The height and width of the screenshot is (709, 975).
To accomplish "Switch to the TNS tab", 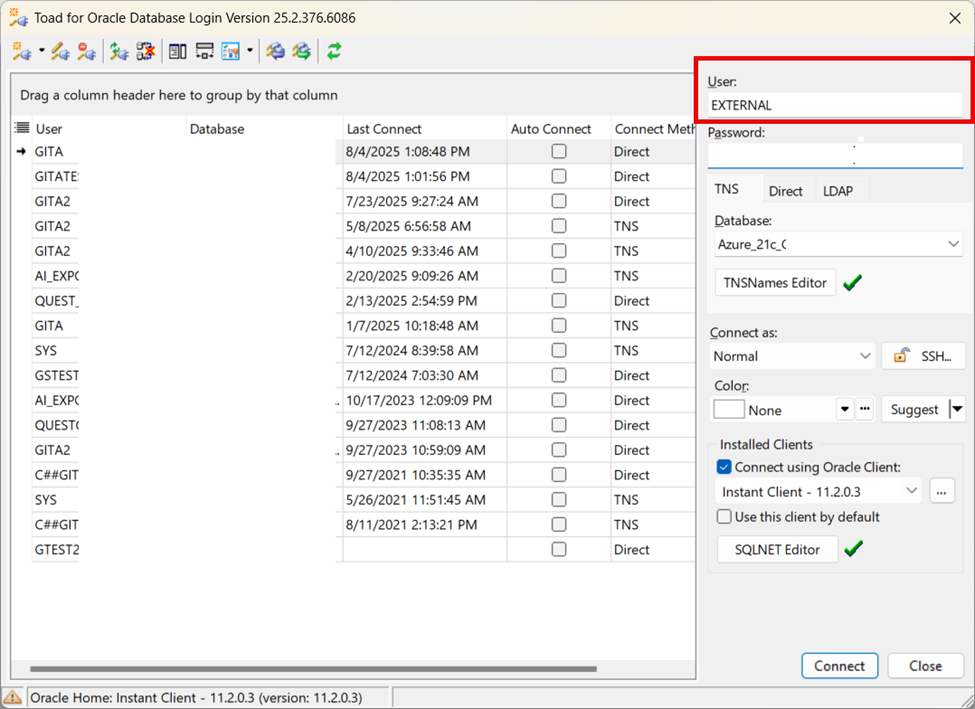I will 726,189.
